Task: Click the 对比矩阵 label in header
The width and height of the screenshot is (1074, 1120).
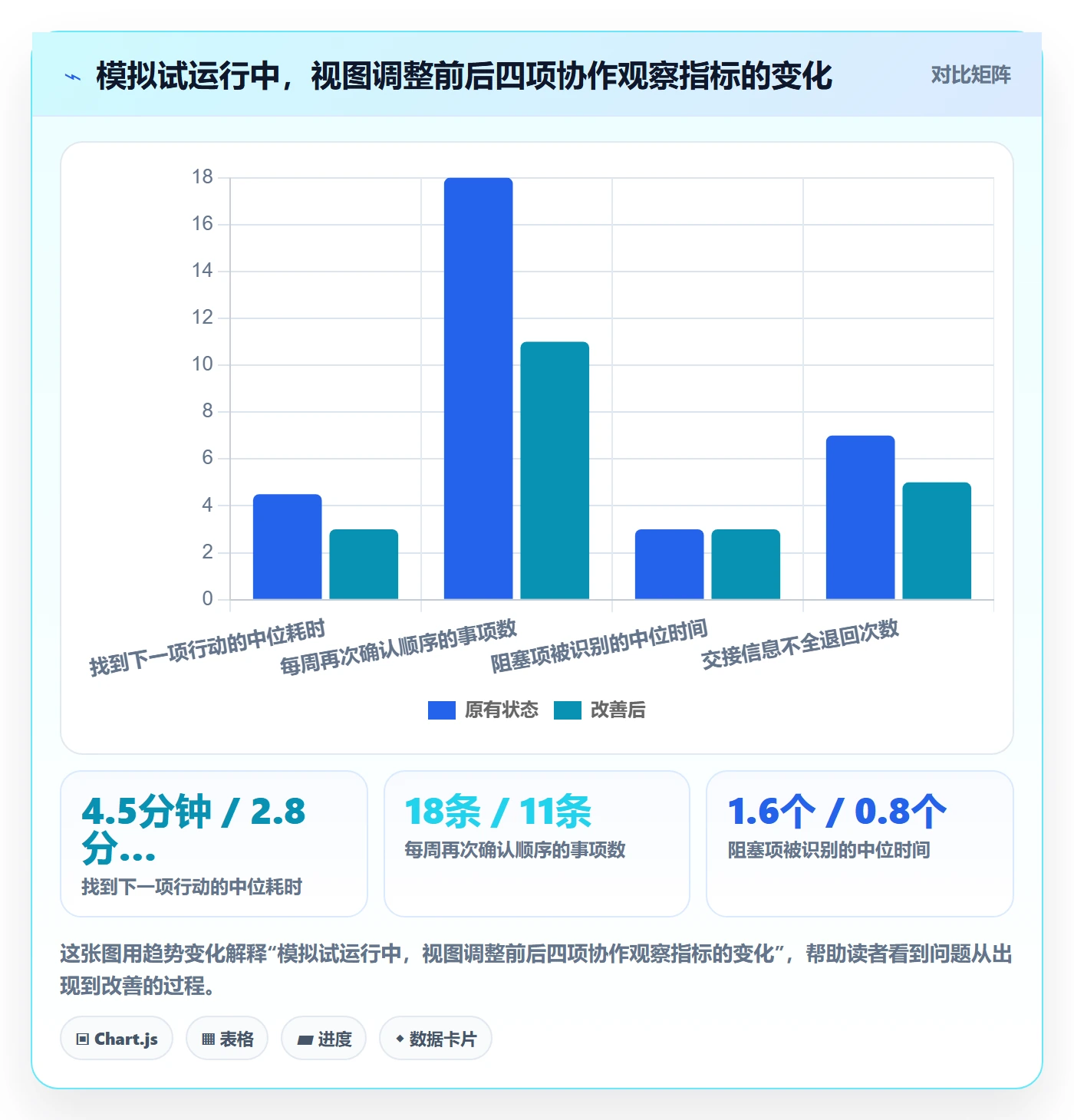Action: coord(970,75)
